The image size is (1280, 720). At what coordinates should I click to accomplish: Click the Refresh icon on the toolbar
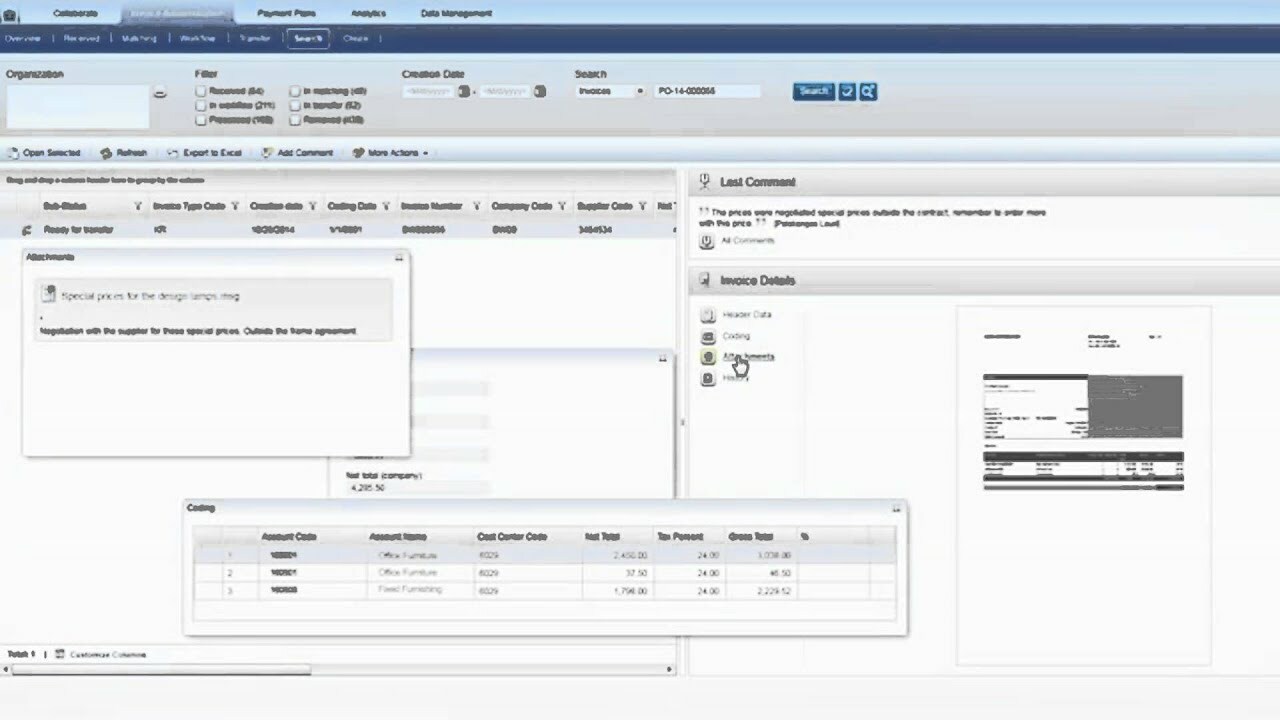pyautogui.click(x=105, y=153)
